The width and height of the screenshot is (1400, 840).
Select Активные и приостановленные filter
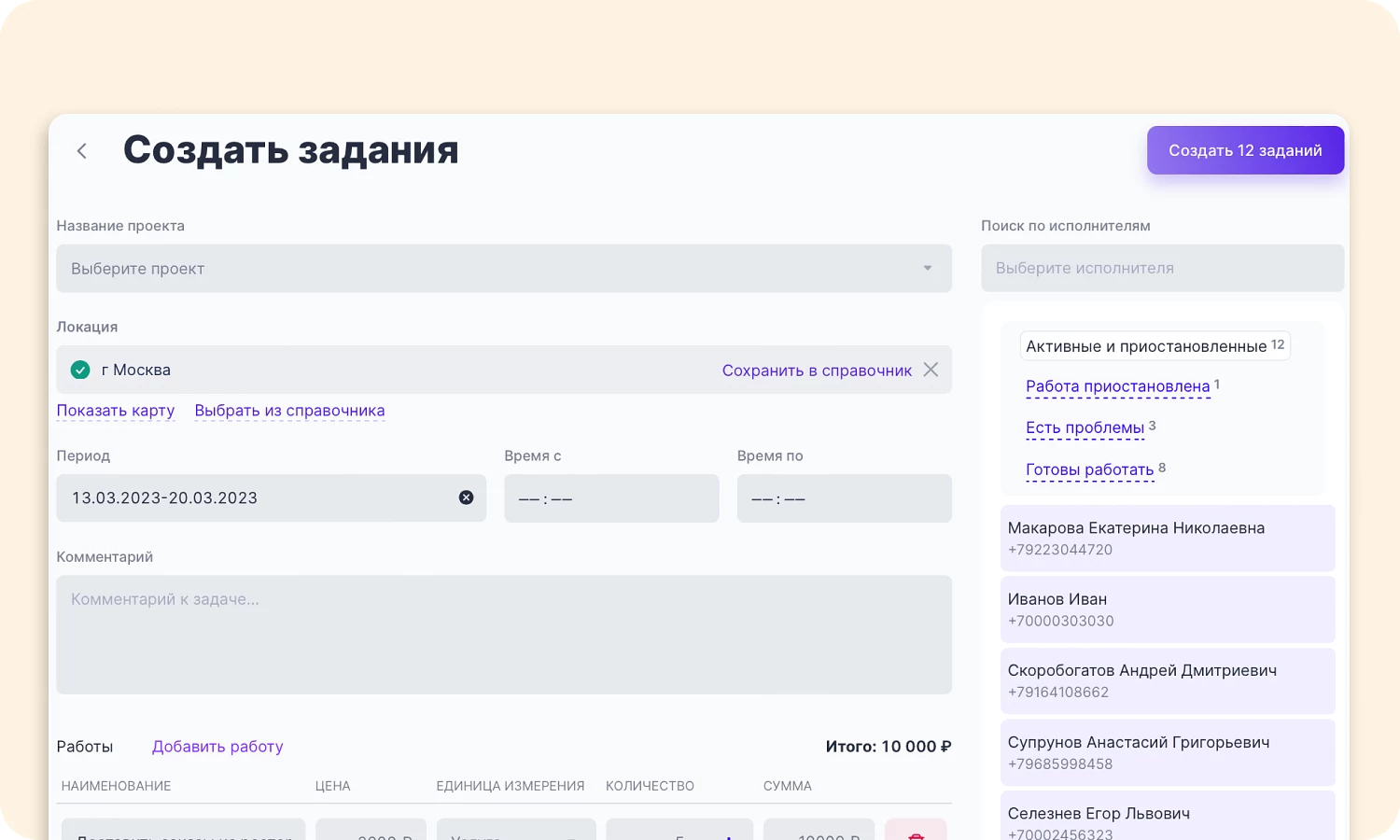click(1155, 346)
